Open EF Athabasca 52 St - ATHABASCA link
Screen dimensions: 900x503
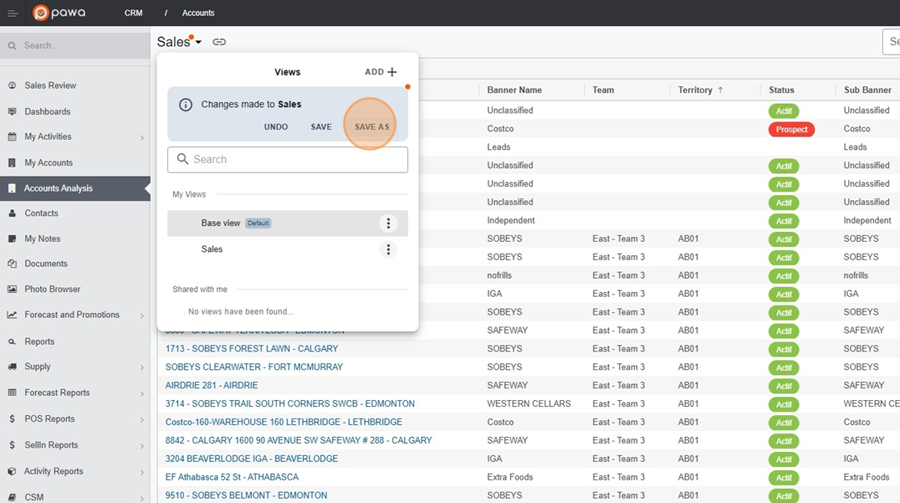point(232,477)
